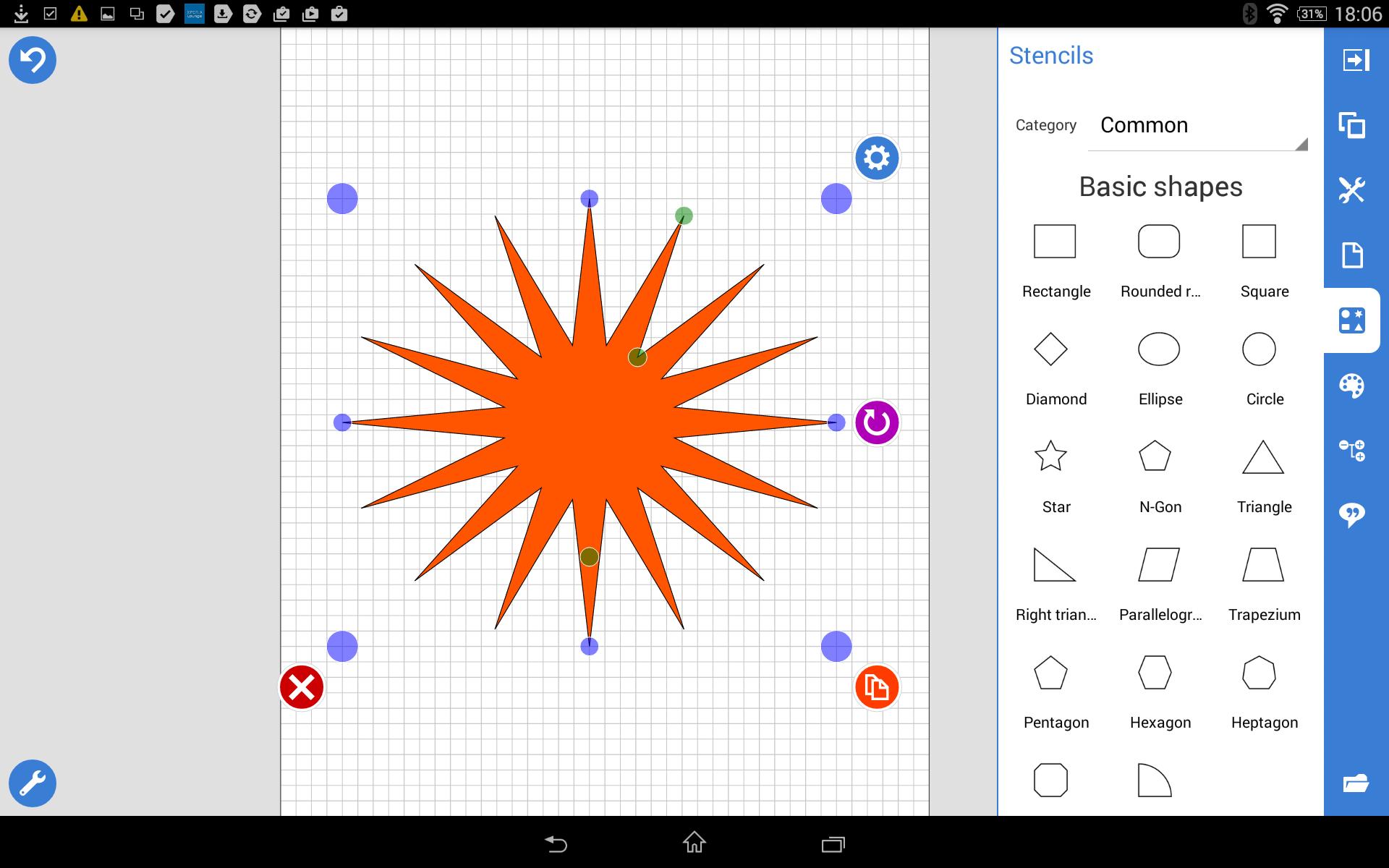Click the green star point handle
The width and height of the screenshot is (1389, 868).
coord(684,216)
